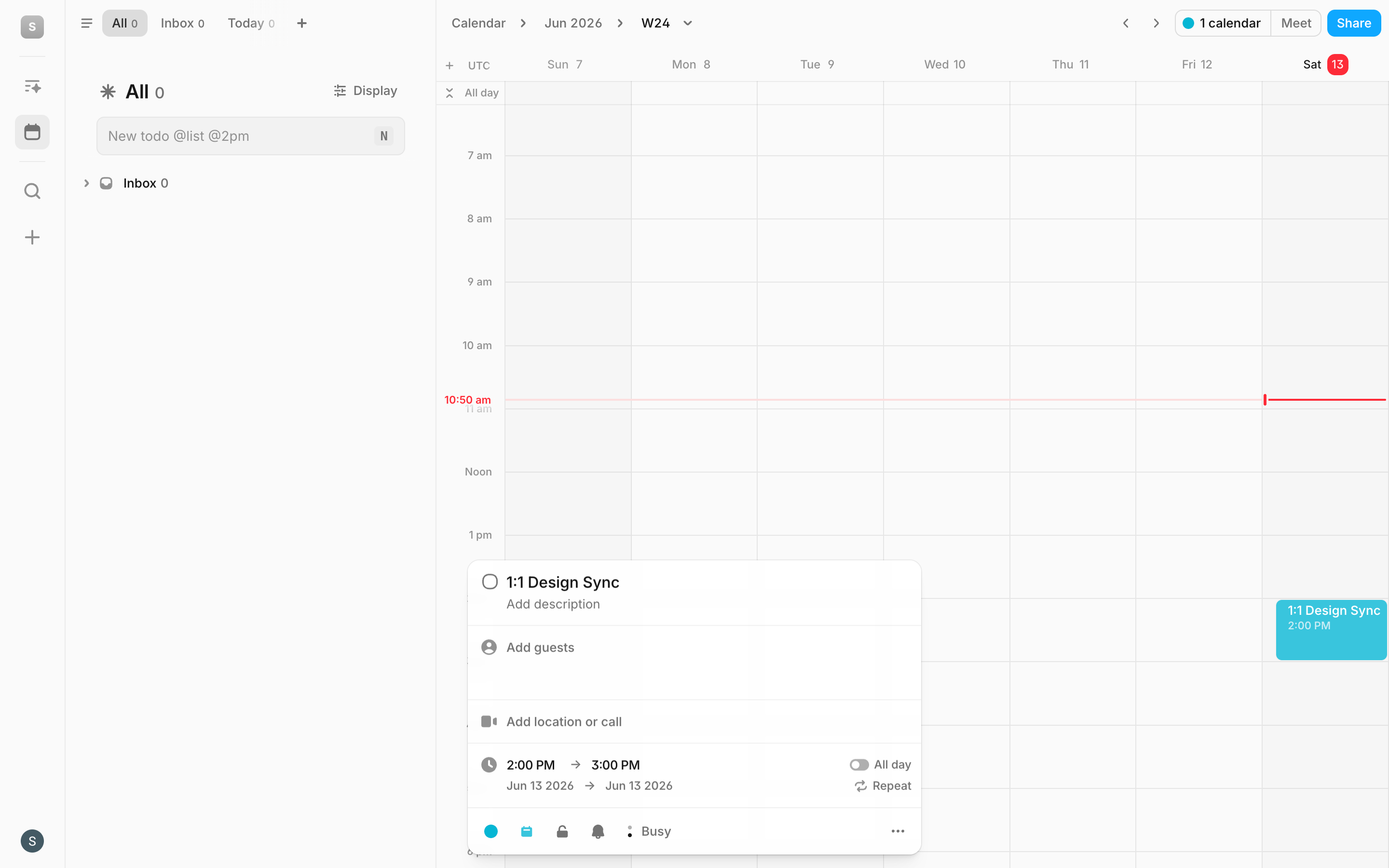Screen dimensions: 1389x868
Task: Edit the end date after the arrow
Action: point(638,786)
